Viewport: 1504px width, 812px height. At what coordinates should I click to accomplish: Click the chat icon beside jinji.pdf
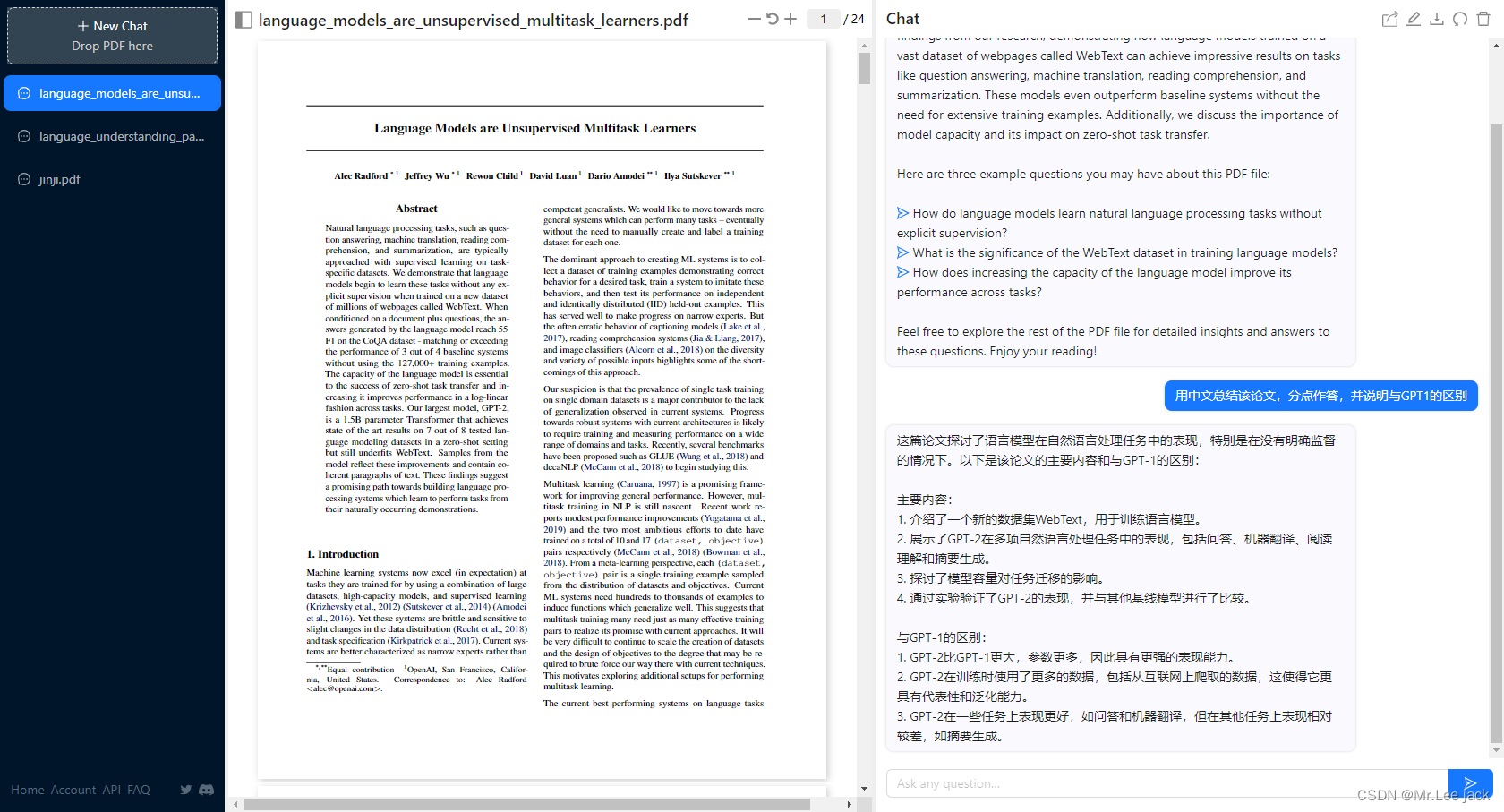pyautogui.click(x=24, y=179)
